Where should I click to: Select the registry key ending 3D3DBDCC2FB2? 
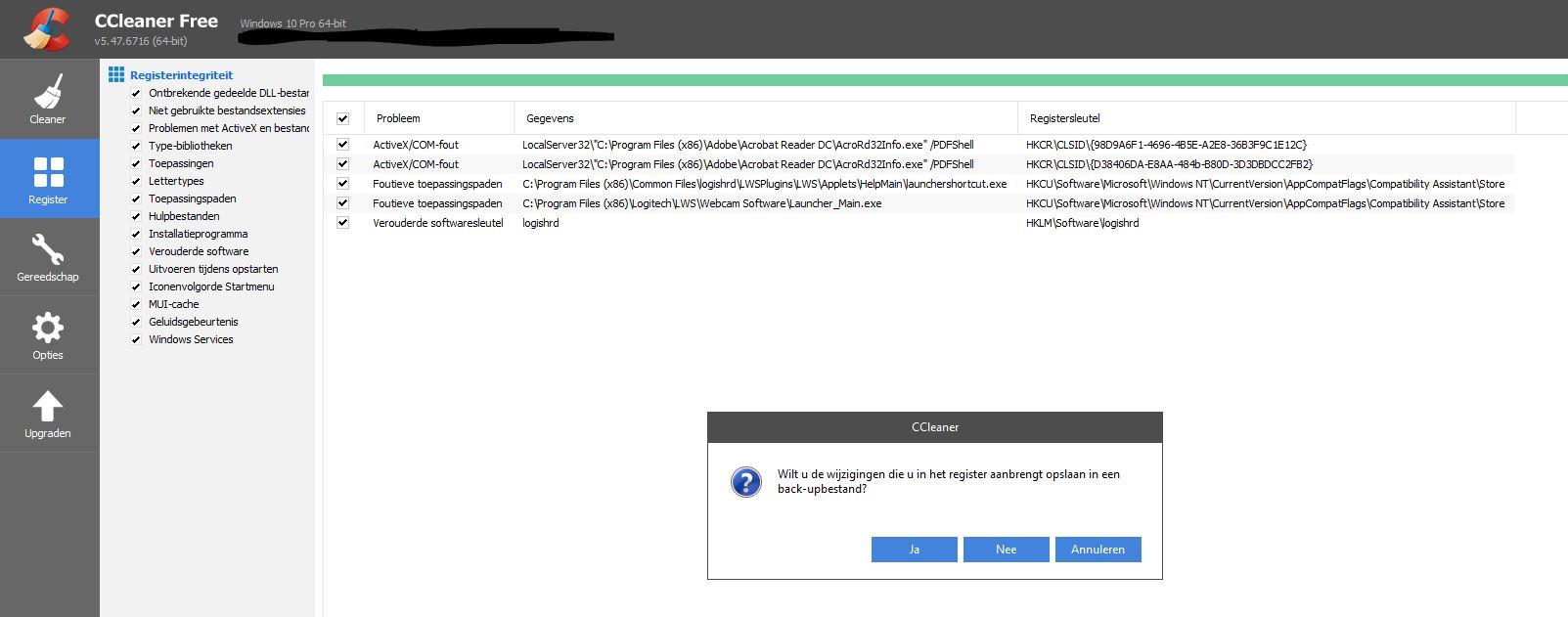click(x=1170, y=164)
